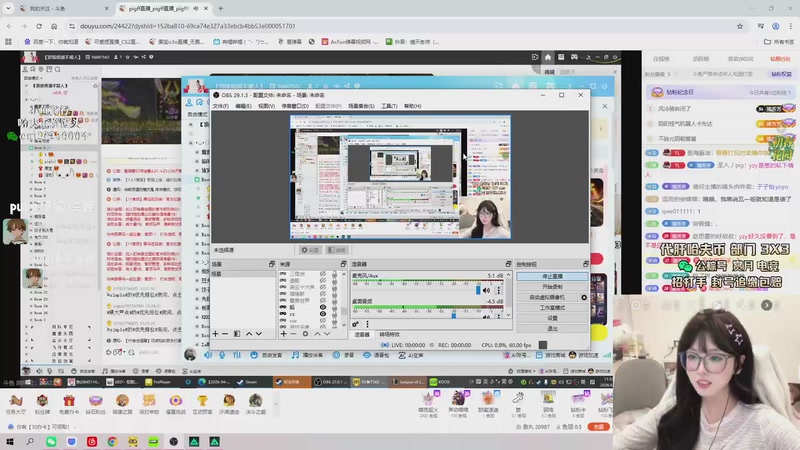This screenshot has width=800, height=450.
Task: Add a new scene with the plus icon
Action: [215, 334]
